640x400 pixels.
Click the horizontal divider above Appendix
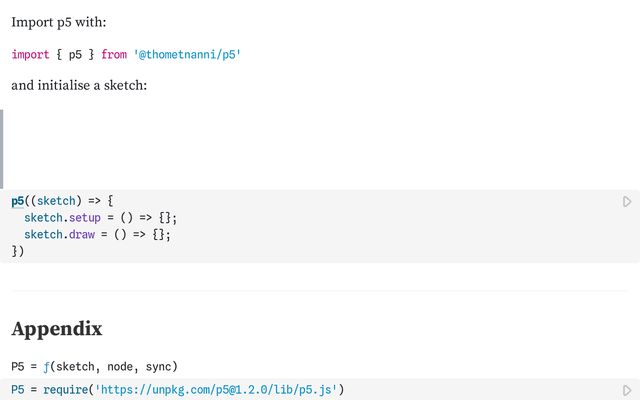320,291
